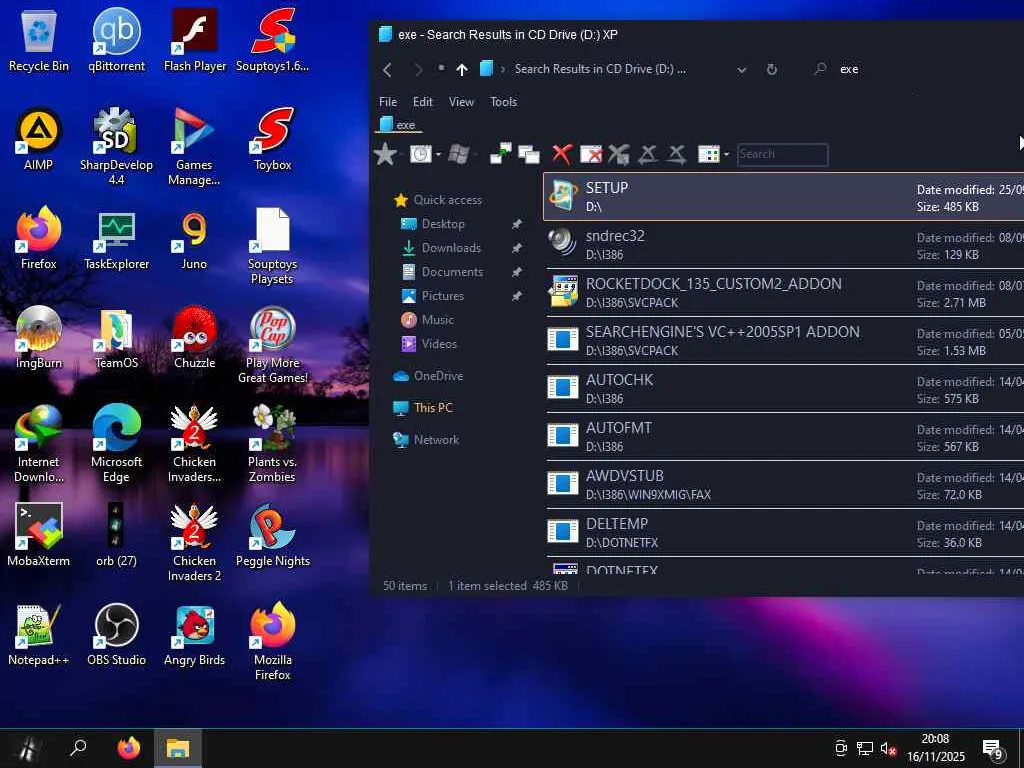1024x768 pixels.
Task: Open the Tools menu
Action: 503,102
